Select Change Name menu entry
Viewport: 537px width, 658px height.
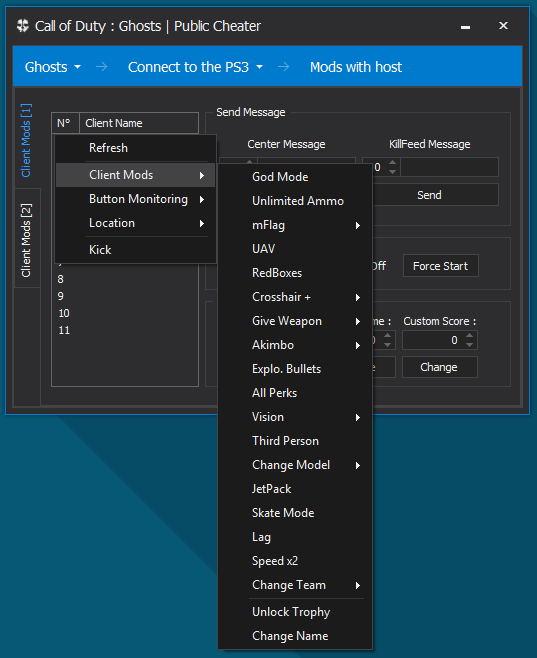(295, 636)
